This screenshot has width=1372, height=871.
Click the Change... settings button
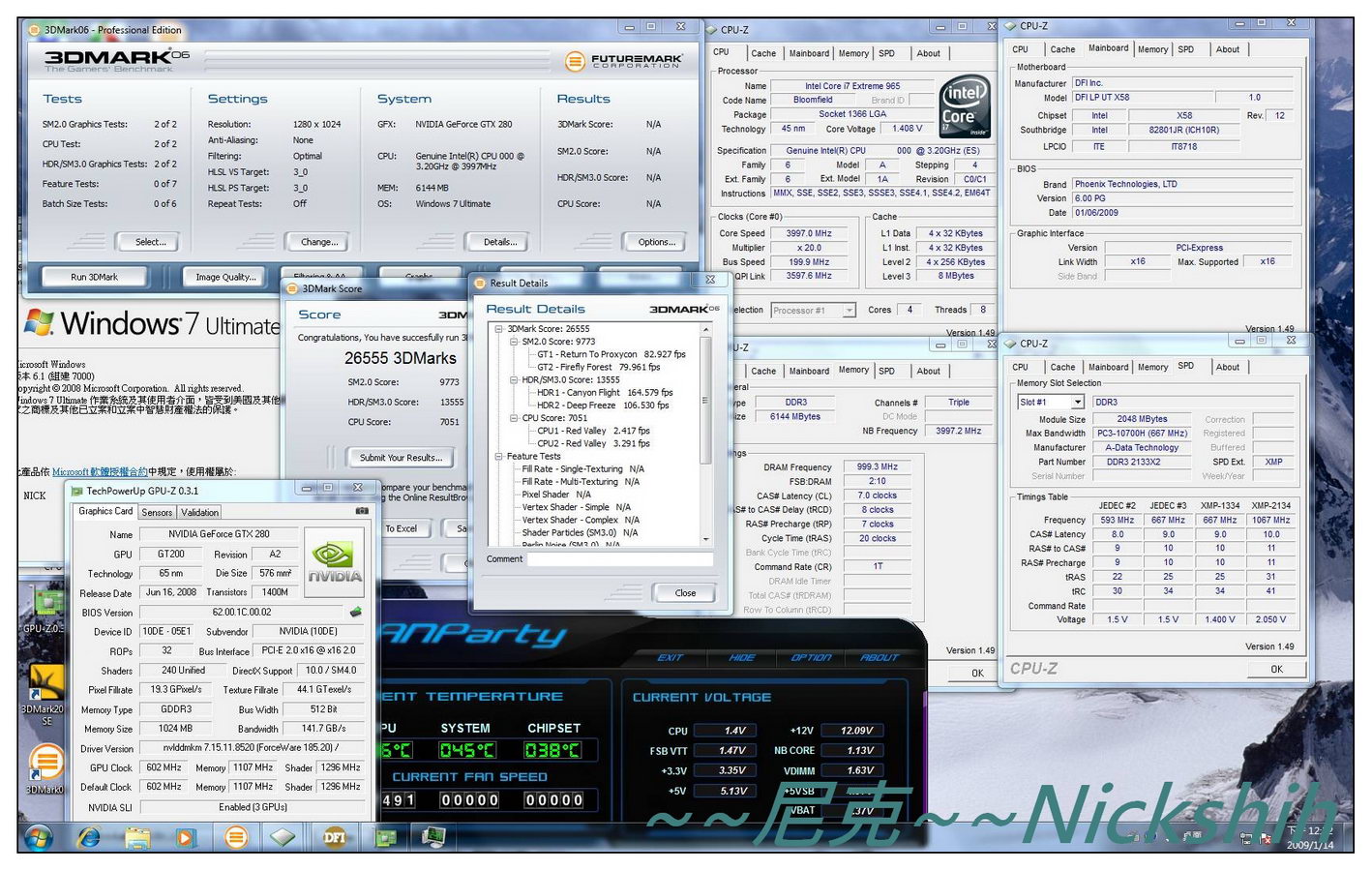pos(319,242)
